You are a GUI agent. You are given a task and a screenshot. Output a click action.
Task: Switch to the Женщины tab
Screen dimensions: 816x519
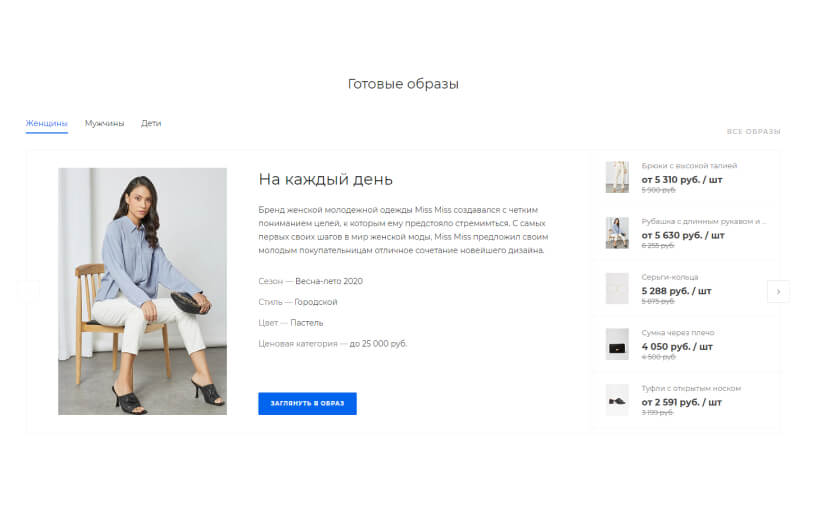point(47,123)
